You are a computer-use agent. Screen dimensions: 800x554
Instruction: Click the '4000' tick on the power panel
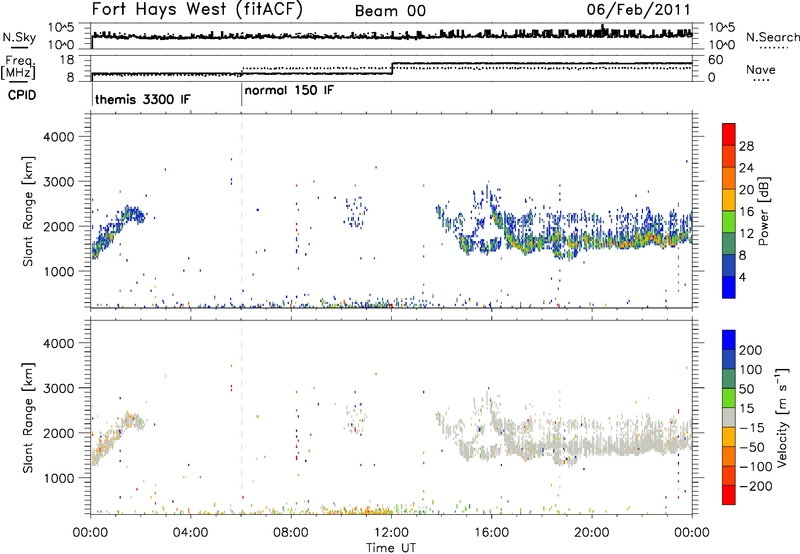click(58, 137)
